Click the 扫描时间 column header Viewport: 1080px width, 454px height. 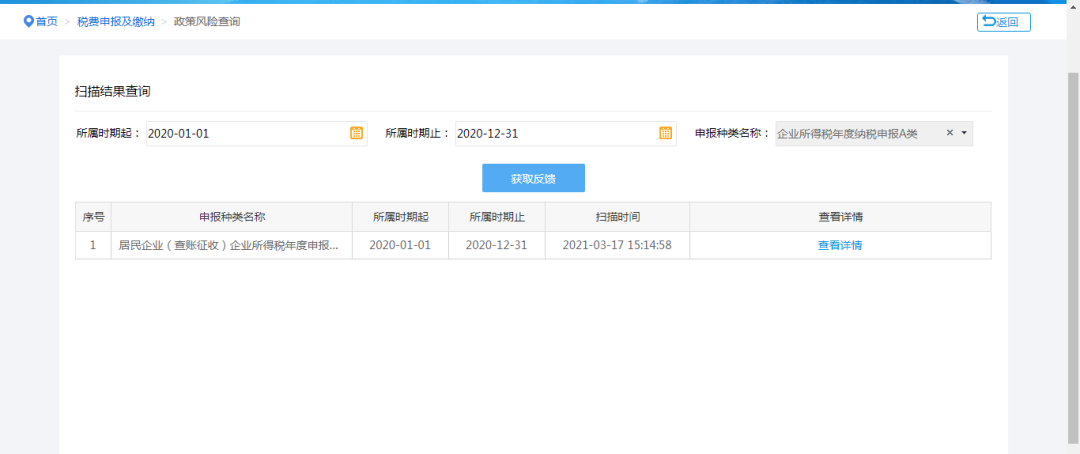coord(617,217)
